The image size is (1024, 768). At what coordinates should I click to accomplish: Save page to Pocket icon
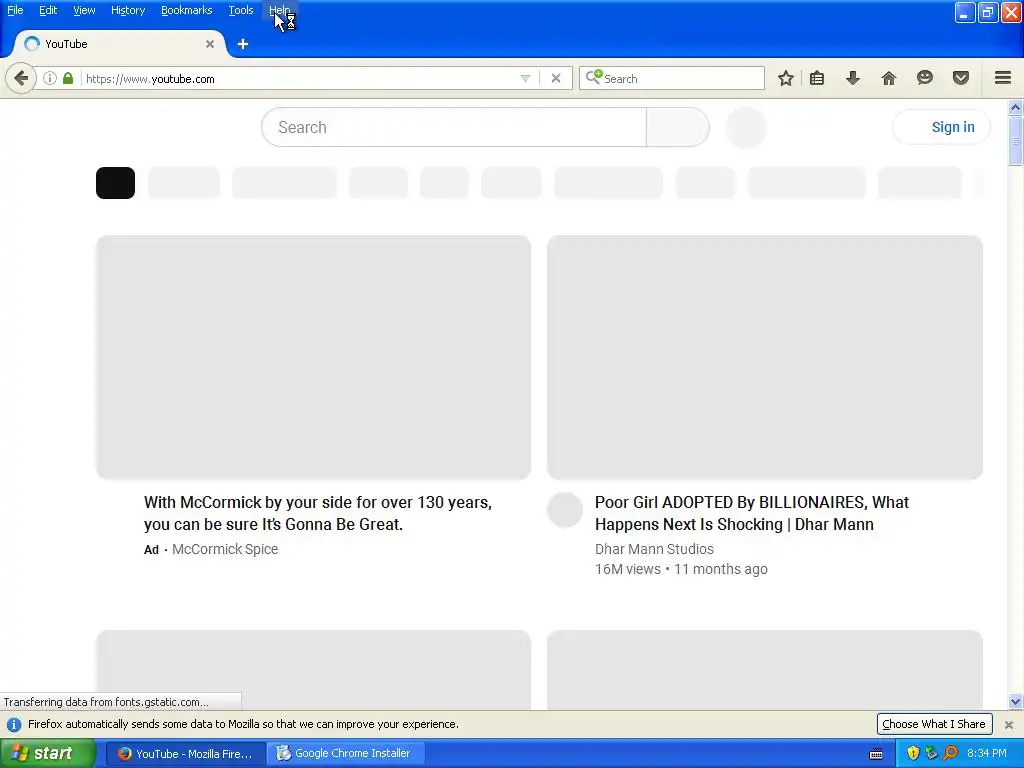(x=961, y=78)
